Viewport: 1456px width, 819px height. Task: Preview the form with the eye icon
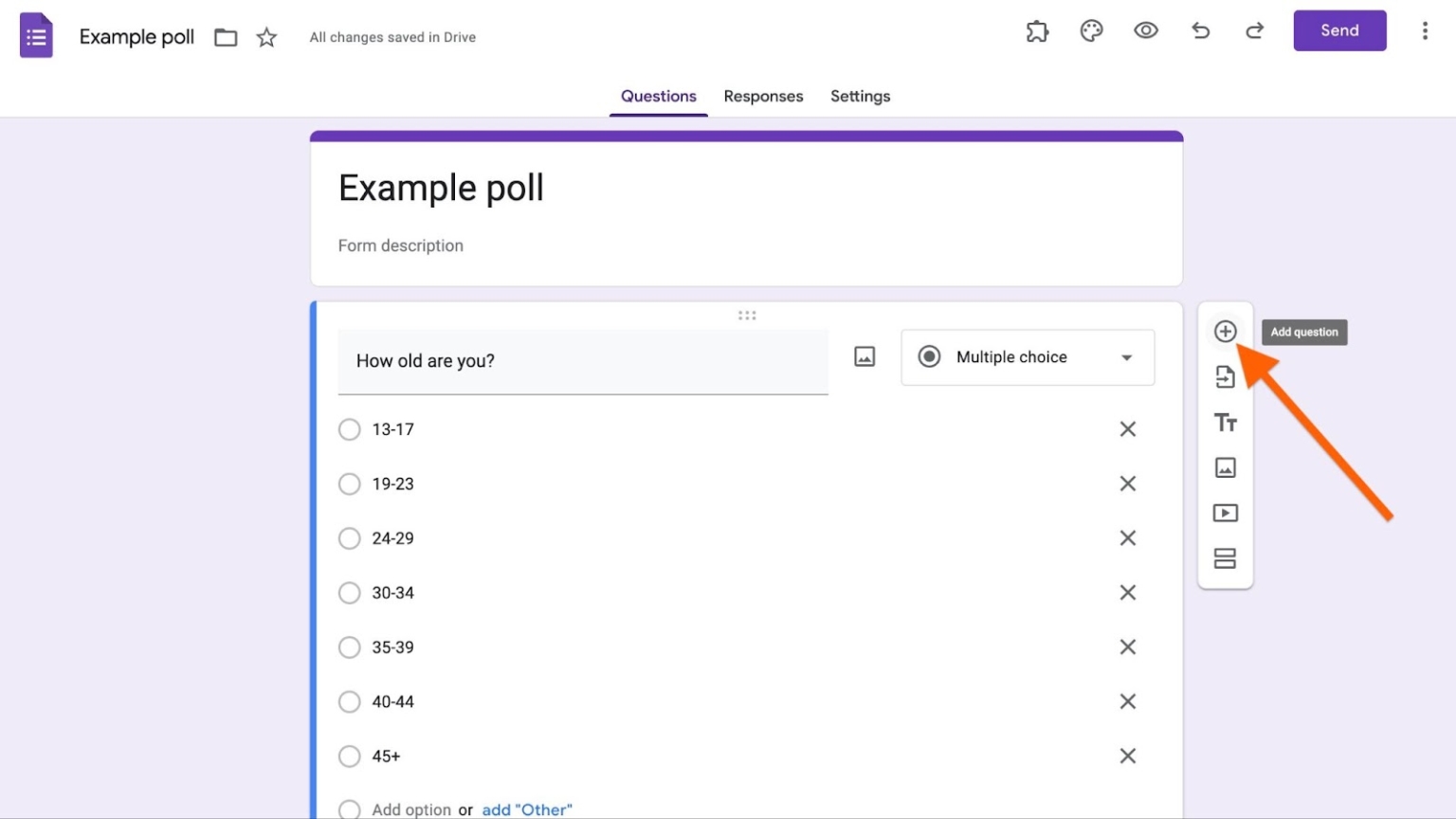(1145, 31)
